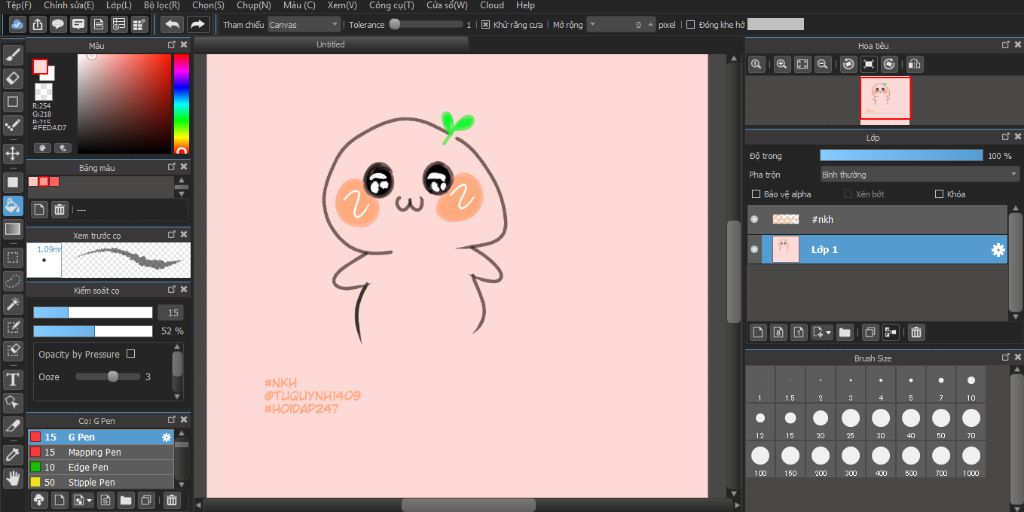Switch to the Untitled canvas tab

pos(330,44)
